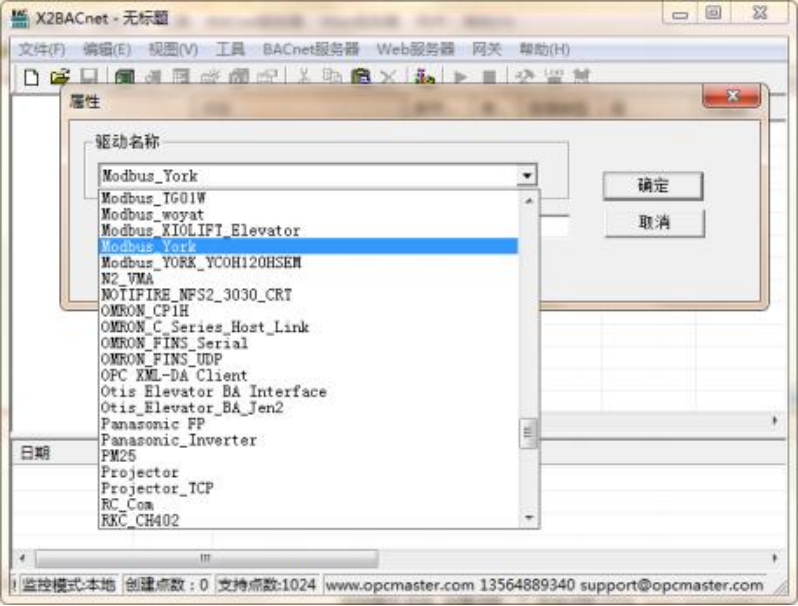
Task: Select OMRON_FINS_Serial driver
Action: (x=308, y=343)
